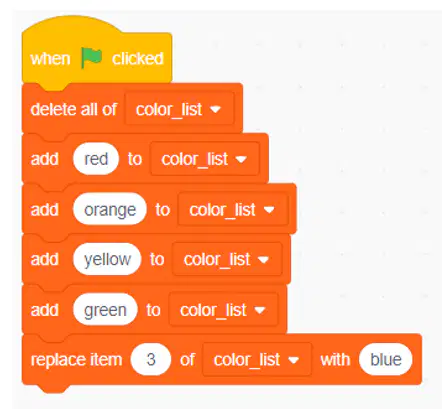
Task: Click the 'replace item' block label
Action: [x=76, y=360]
